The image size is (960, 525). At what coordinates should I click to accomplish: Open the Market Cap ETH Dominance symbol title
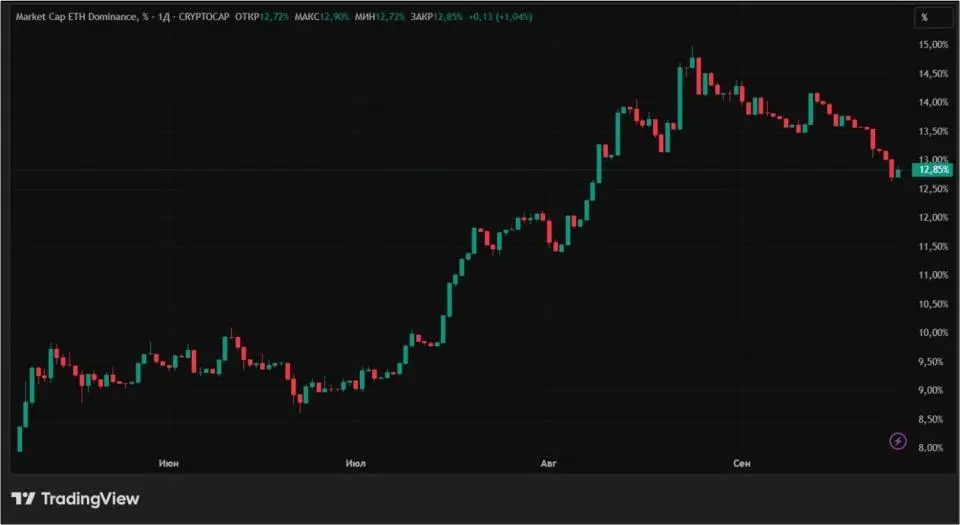click(75, 17)
